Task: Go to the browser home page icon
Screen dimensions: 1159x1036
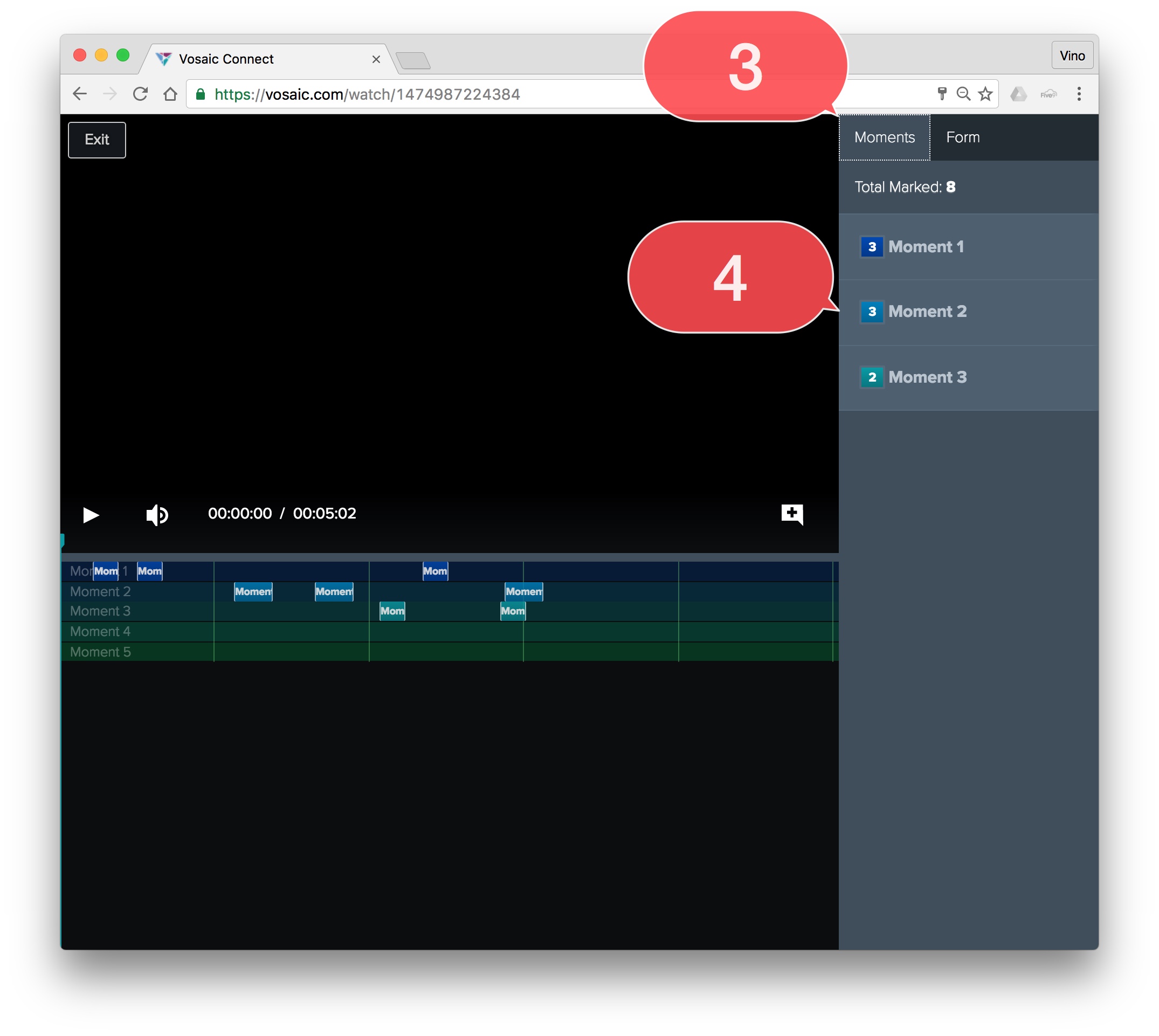Action: [170, 94]
